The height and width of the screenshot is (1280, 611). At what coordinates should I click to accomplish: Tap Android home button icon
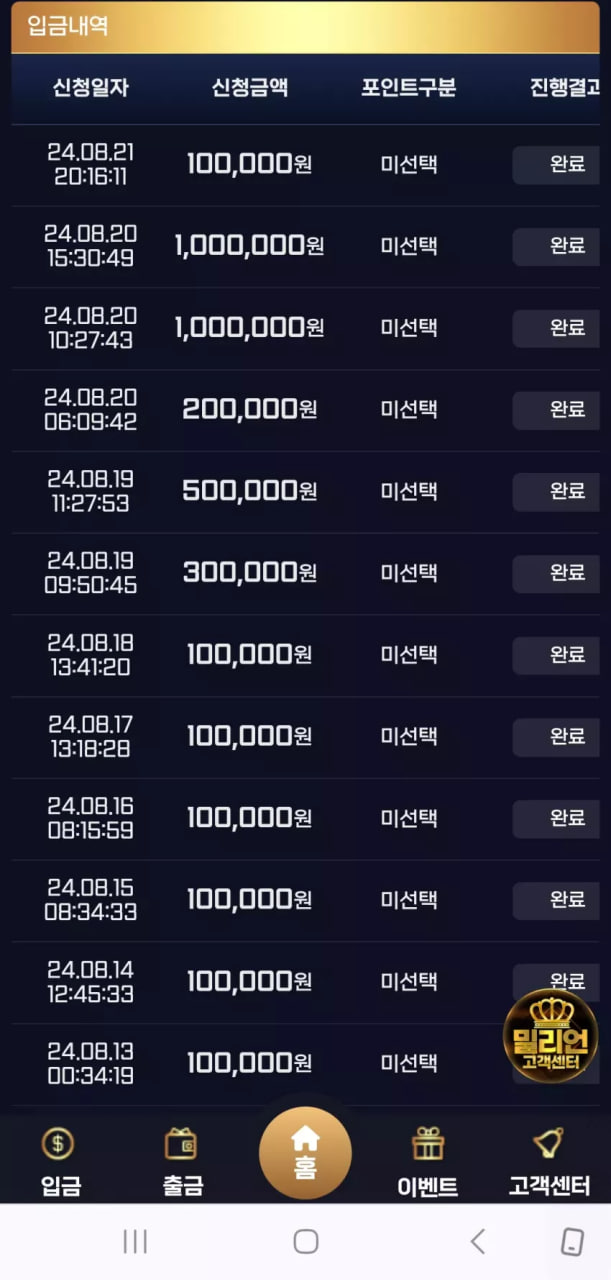tap(306, 1242)
